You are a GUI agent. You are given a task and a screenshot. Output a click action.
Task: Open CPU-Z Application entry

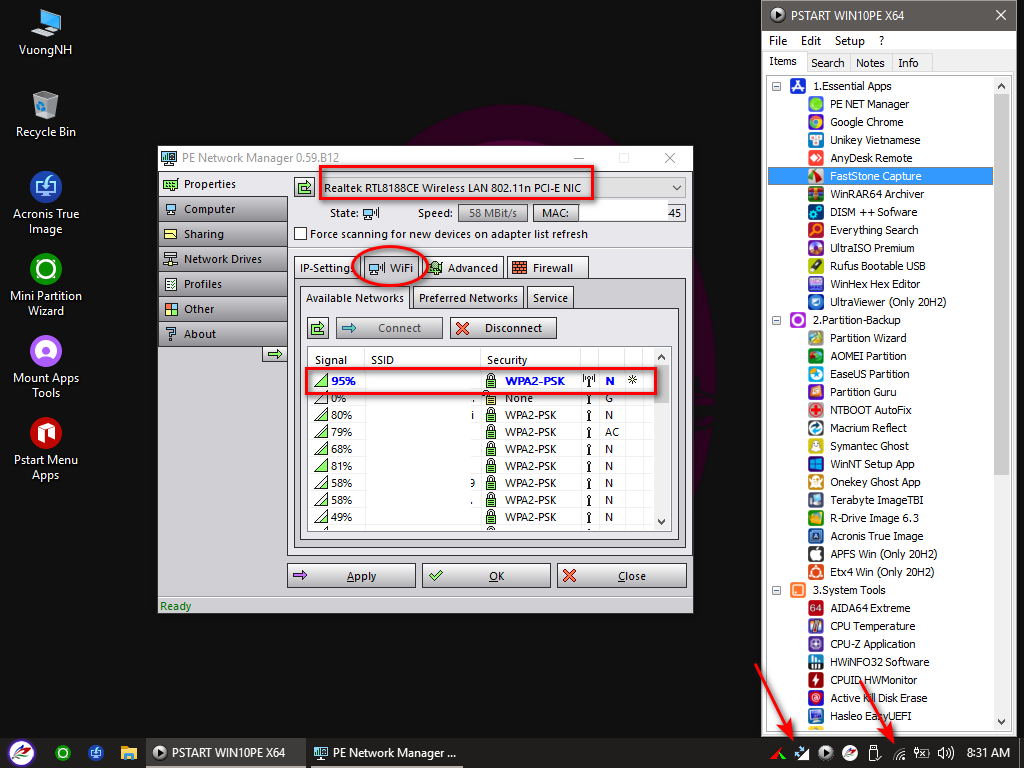(x=872, y=644)
